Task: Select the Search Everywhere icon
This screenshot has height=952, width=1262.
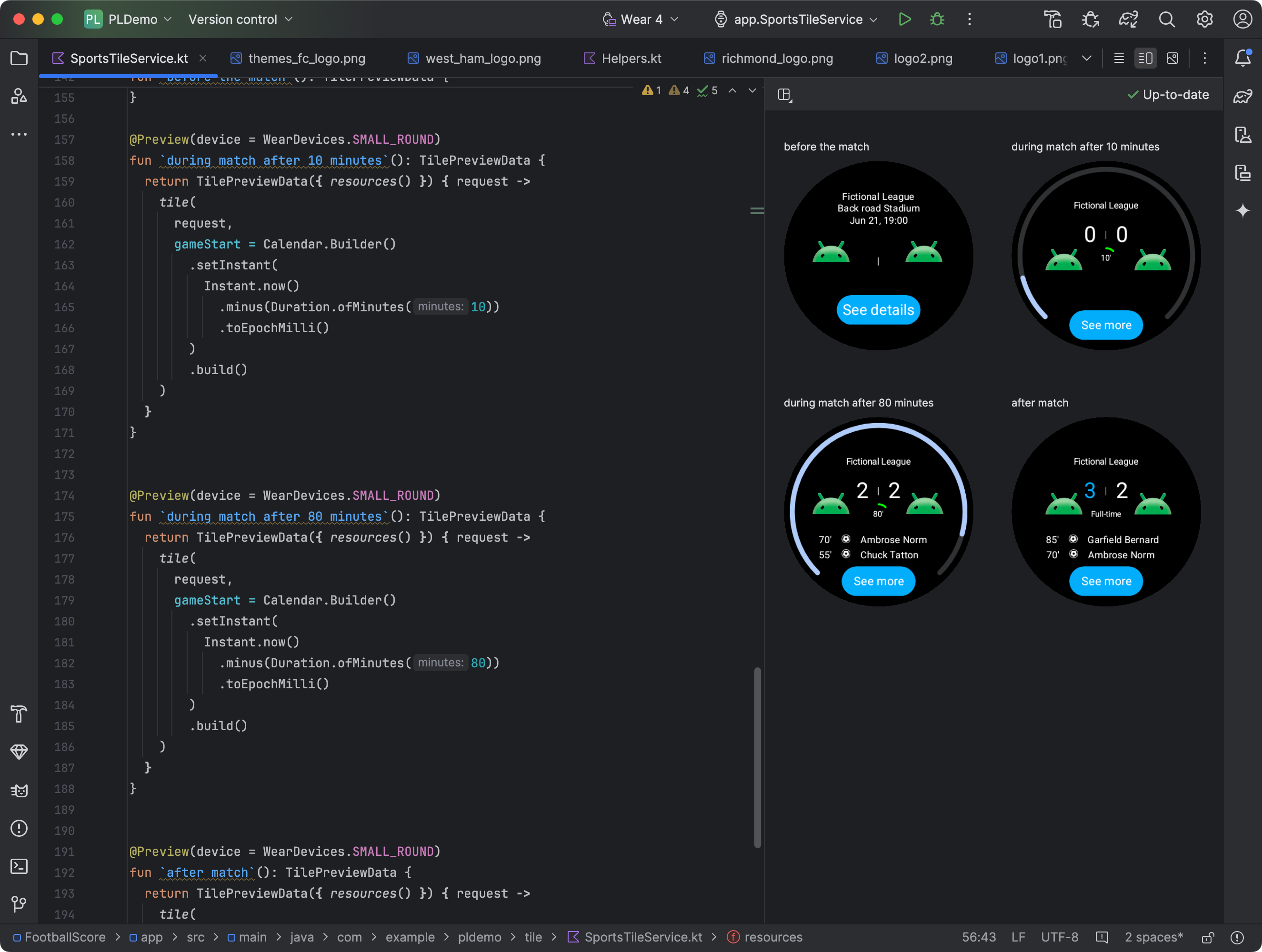Action: tap(1165, 20)
